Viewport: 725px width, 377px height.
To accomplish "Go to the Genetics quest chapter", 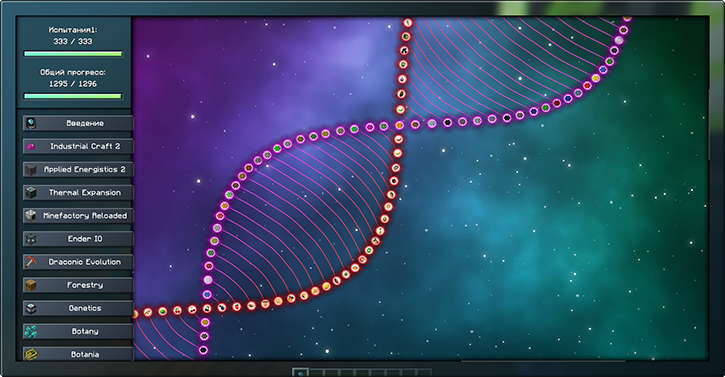I will (x=78, y=308).
